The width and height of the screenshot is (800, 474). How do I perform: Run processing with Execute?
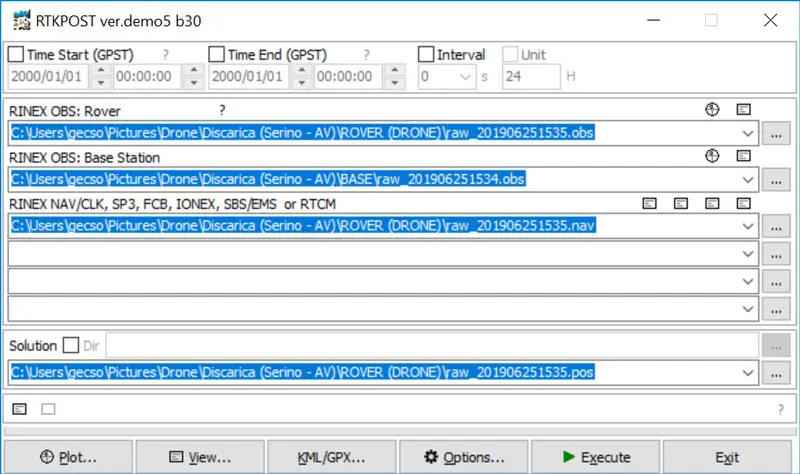[595, 457]
